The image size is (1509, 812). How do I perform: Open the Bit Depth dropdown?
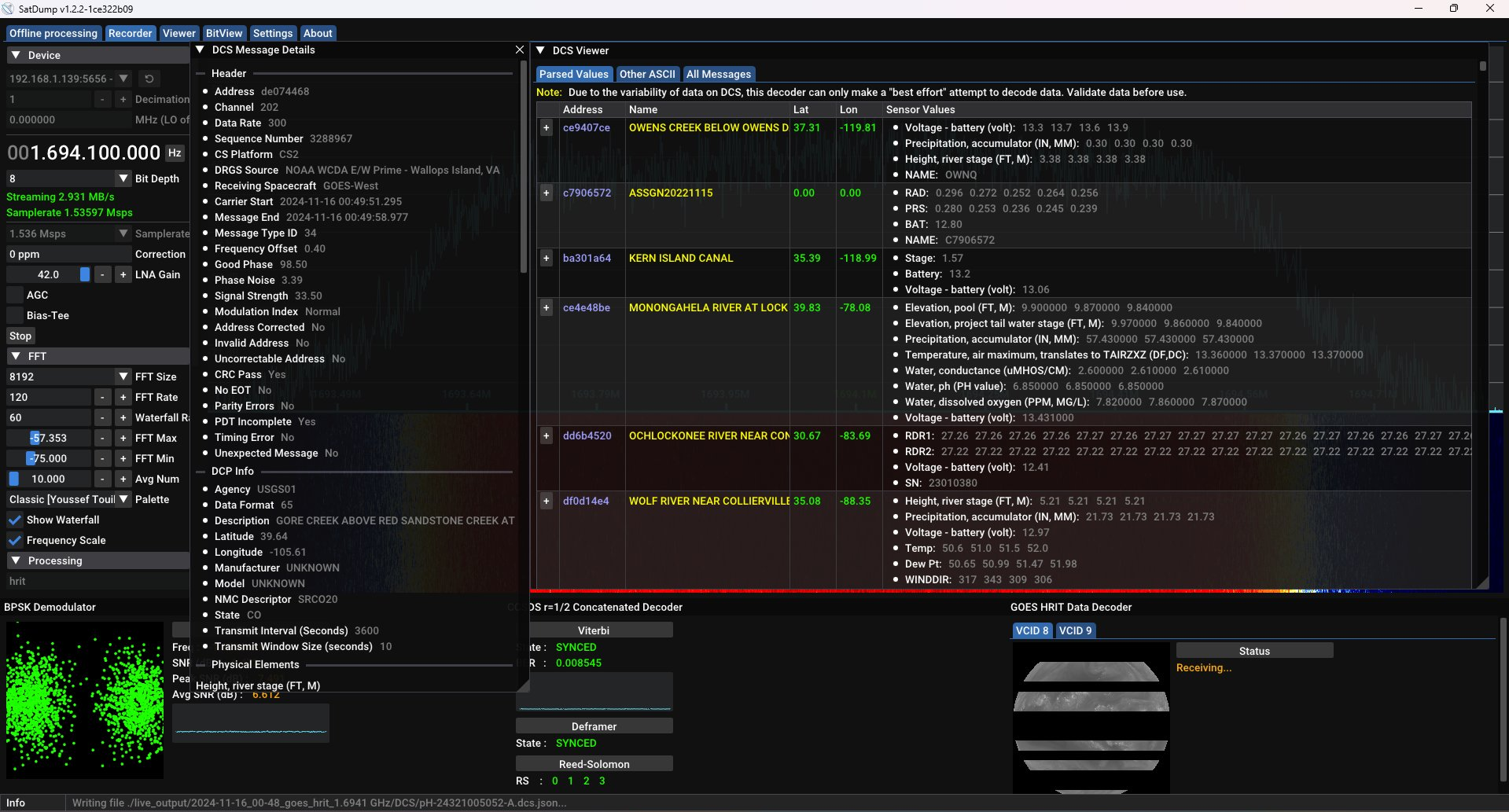coord(68,178)
